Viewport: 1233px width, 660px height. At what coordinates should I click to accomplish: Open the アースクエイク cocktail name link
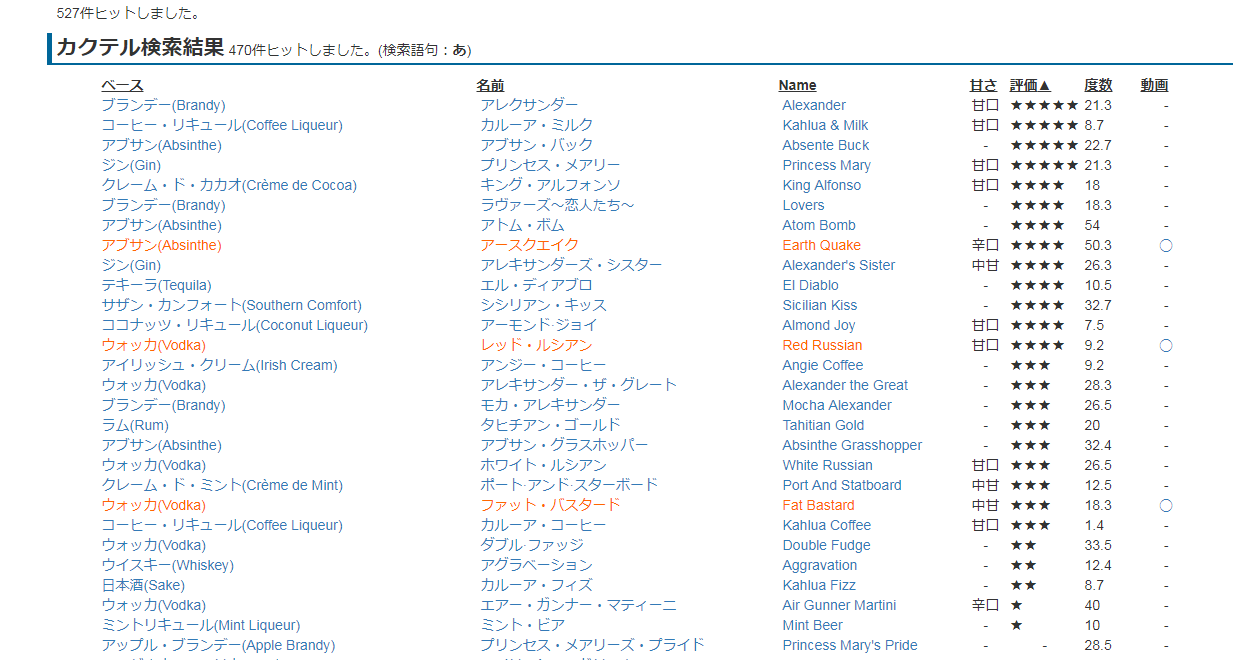[529, 245]
